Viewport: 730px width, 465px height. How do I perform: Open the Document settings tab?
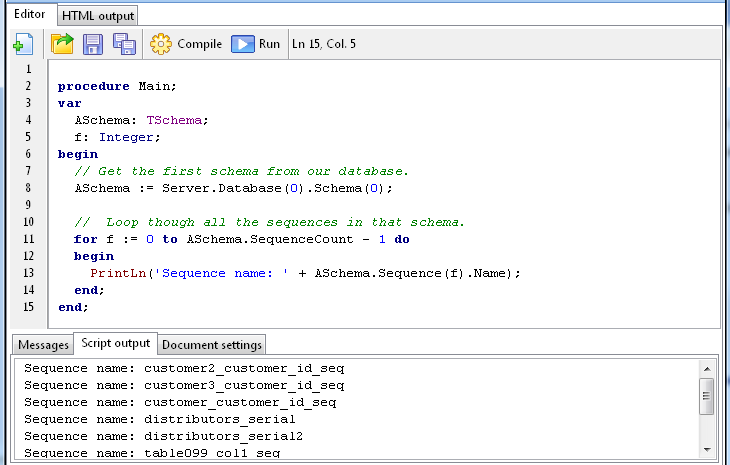coord(212,345)
